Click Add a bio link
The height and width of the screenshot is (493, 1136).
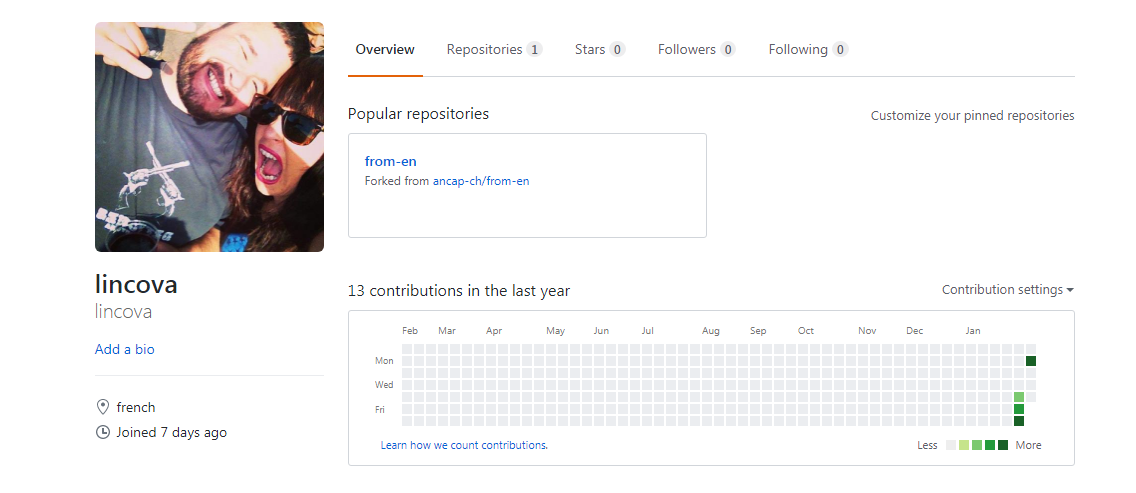[125, 349]
